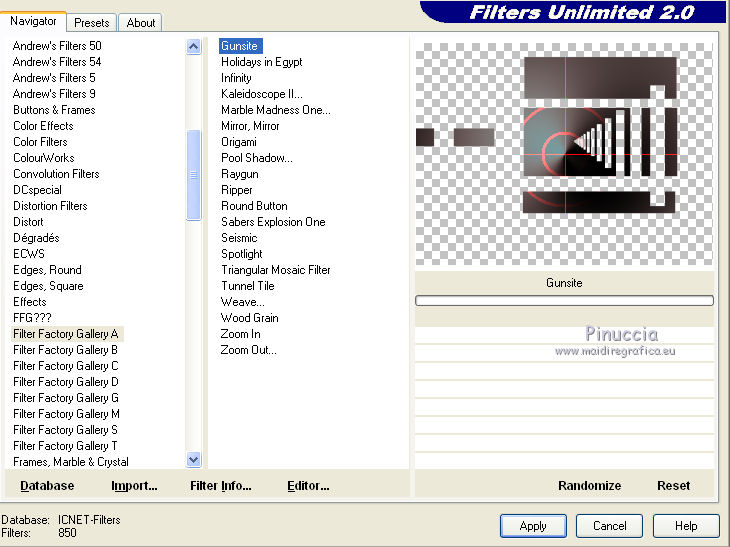Click the category list scrollbar thumb
The image size is (730, 547).
[x=193, y=175]
